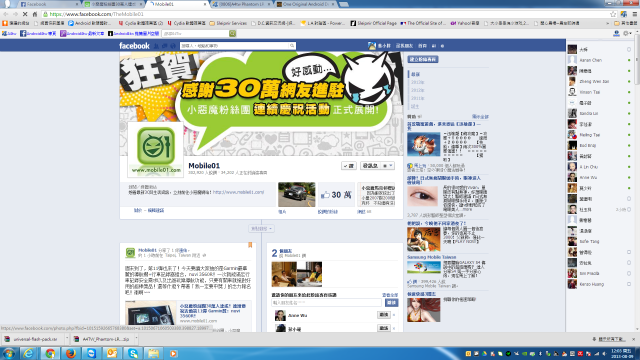Open the page gear settings dropdown
The width and height of the screenshot is (640, 360).
coord(388,166)
